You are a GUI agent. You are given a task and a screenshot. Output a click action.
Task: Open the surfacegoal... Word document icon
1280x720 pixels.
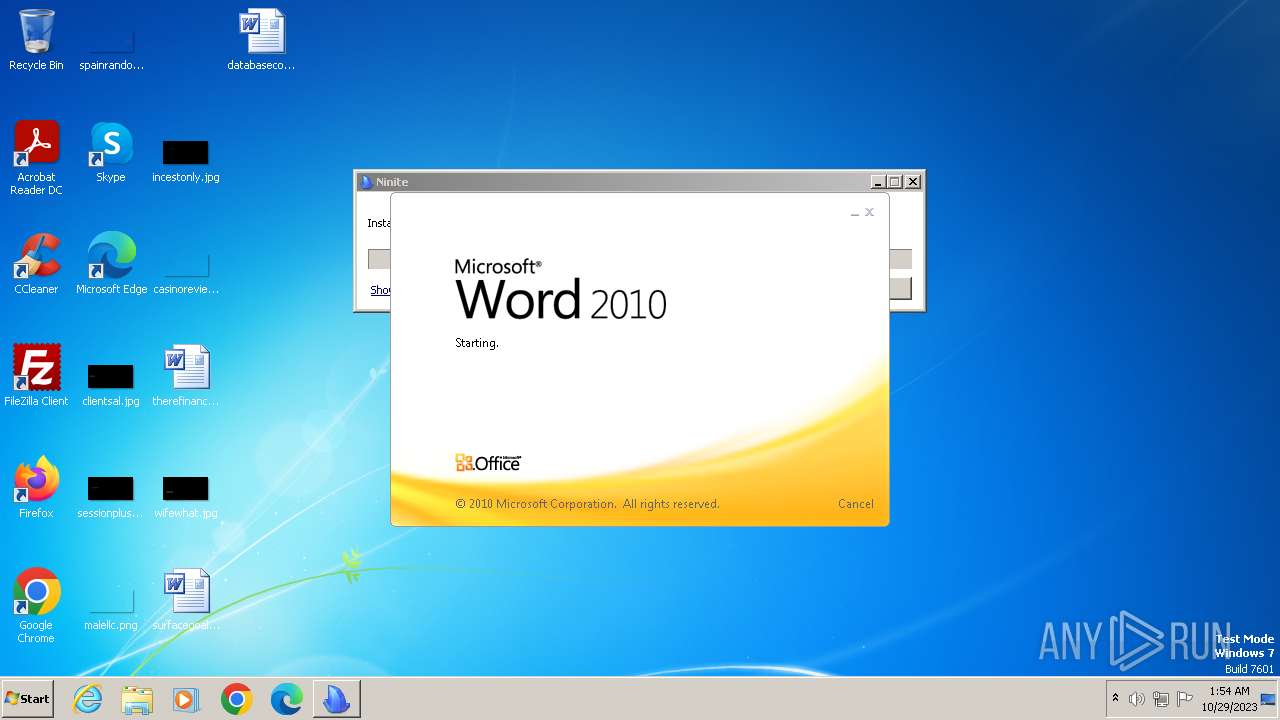click(186, 600)
